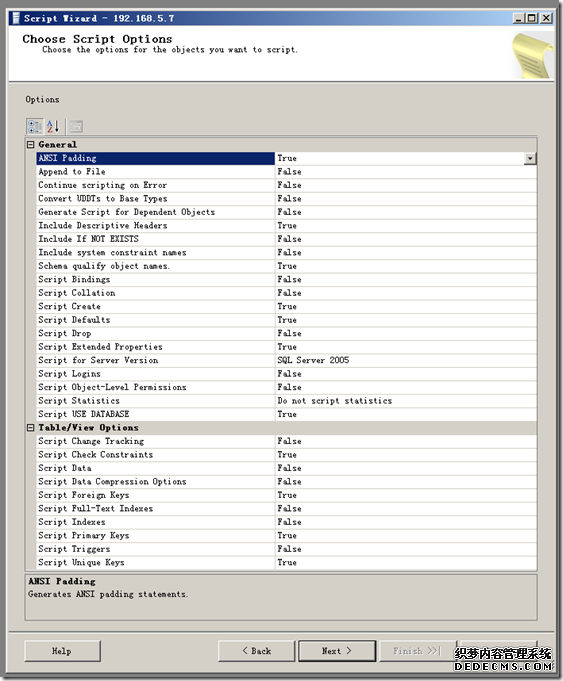Click the Alphabetical sort toolbar icon
Viewport: 563px width, 681px height.
tap(53, 126)
